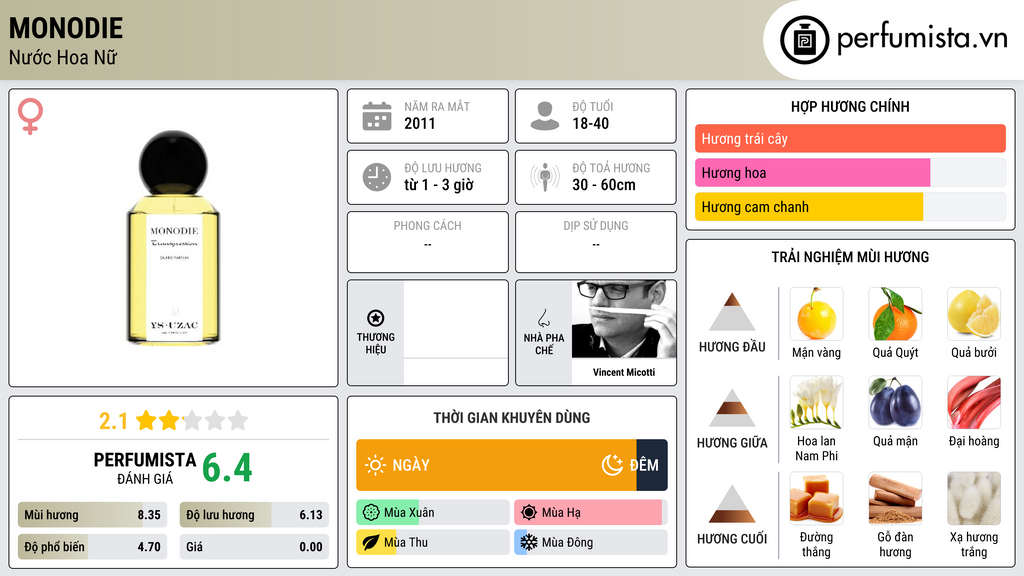
Task: Click the Hương trái cây accord bar
Action: point(850,138)
